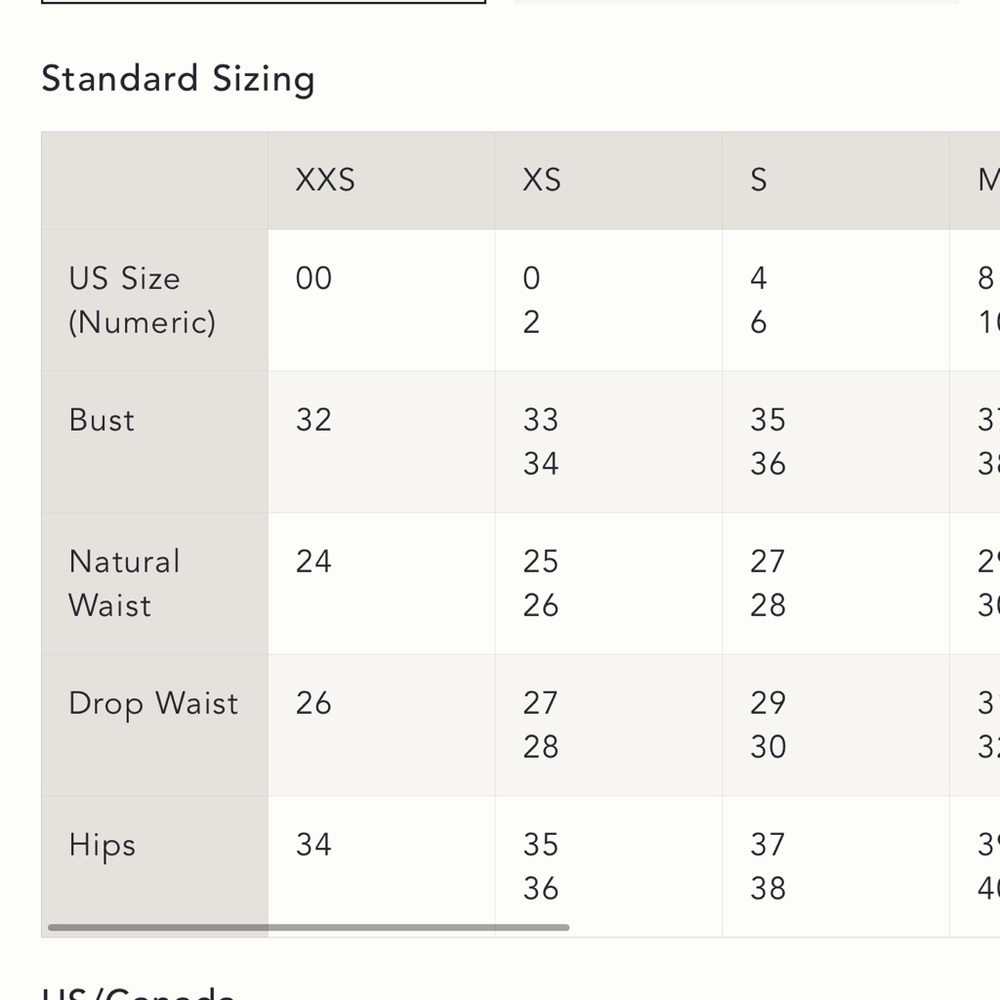Select the XS column header
The width and height of the screenshot is (1000, 1000).
click(608, 180)
